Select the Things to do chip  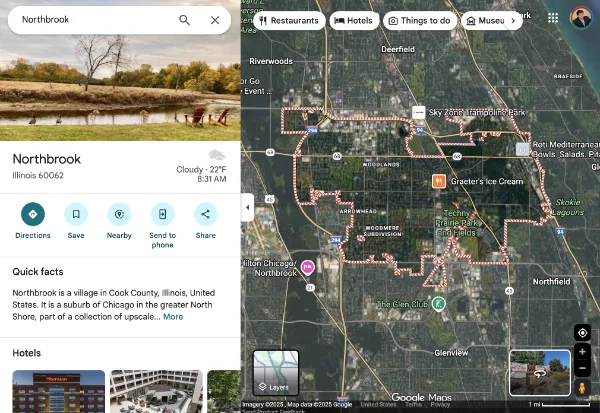coord(419,20)
